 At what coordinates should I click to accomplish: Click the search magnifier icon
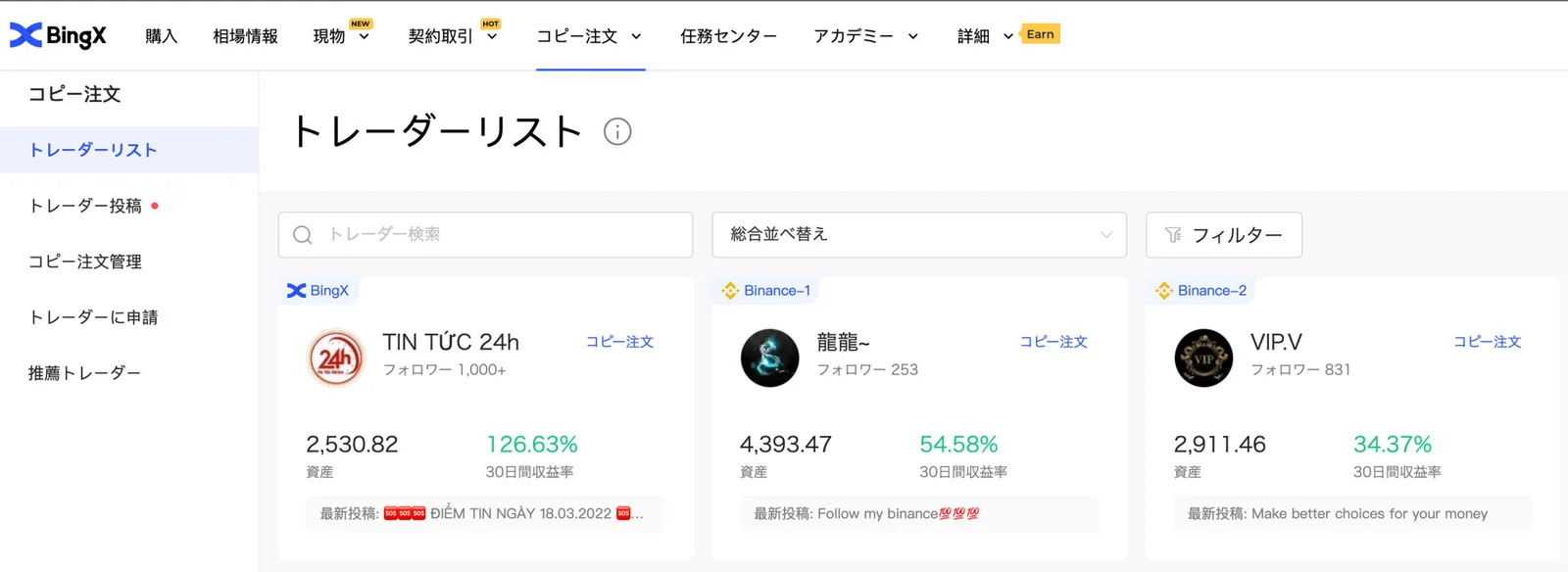(303, 235)
